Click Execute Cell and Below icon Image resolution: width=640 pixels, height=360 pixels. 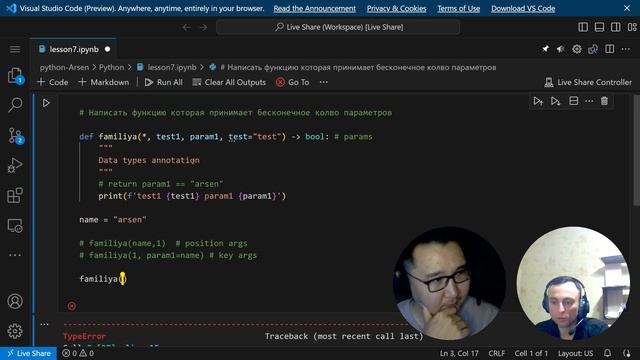click(555, 101)
